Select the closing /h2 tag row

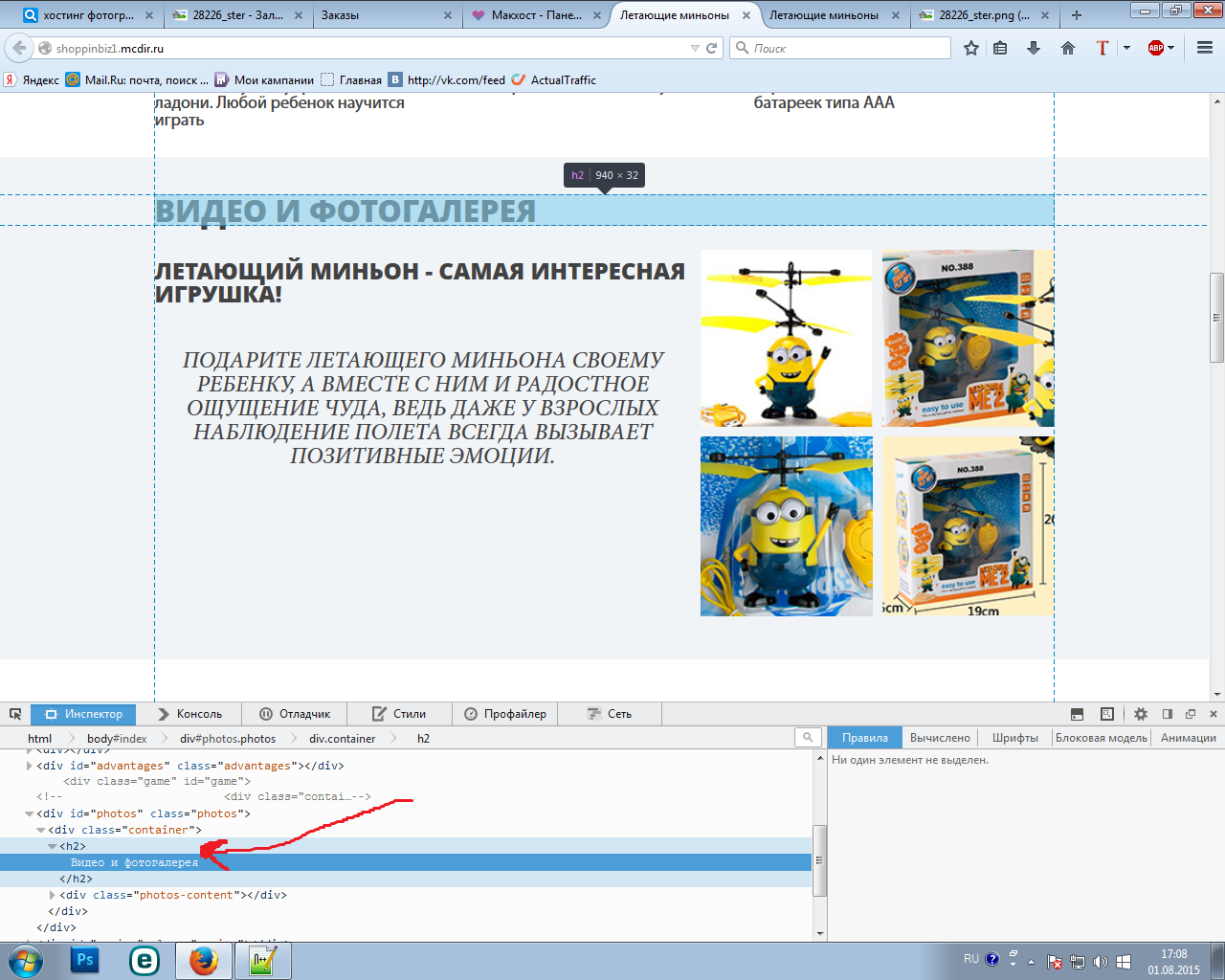pyautogui.click(x=76, y=880)
